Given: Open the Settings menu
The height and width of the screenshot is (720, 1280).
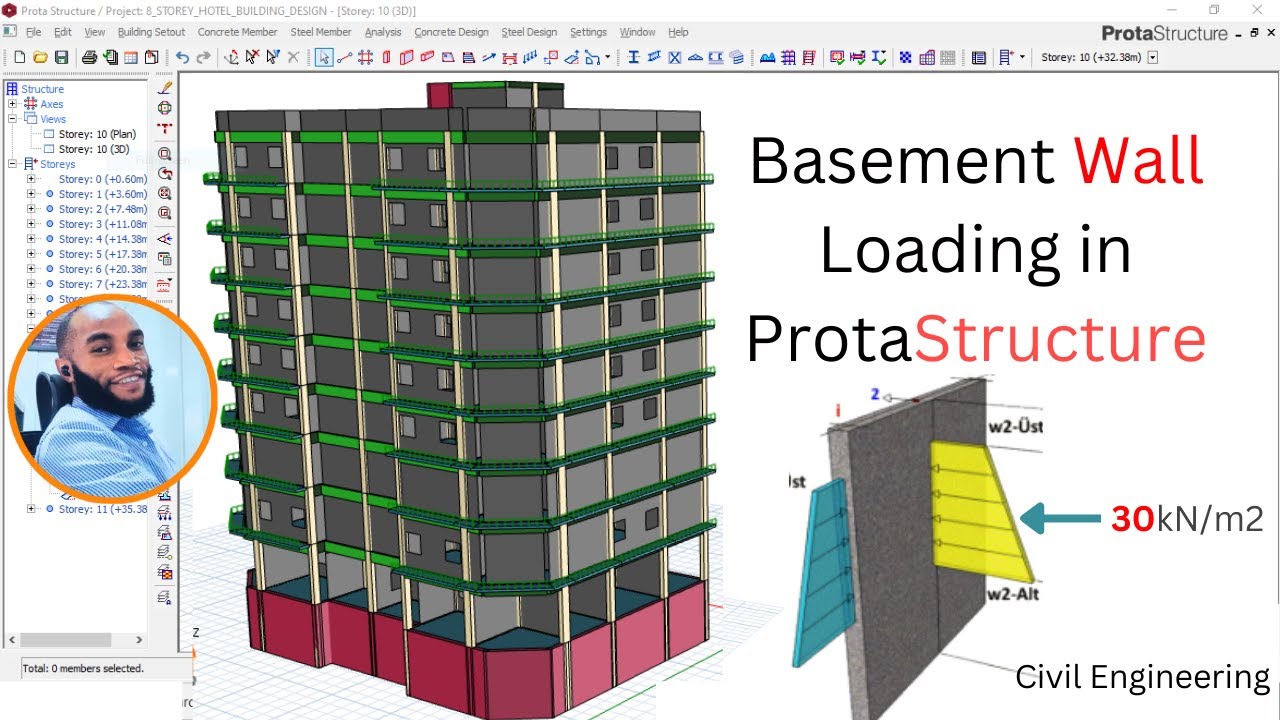Looking at the screenshot, I should pos(588,32).
